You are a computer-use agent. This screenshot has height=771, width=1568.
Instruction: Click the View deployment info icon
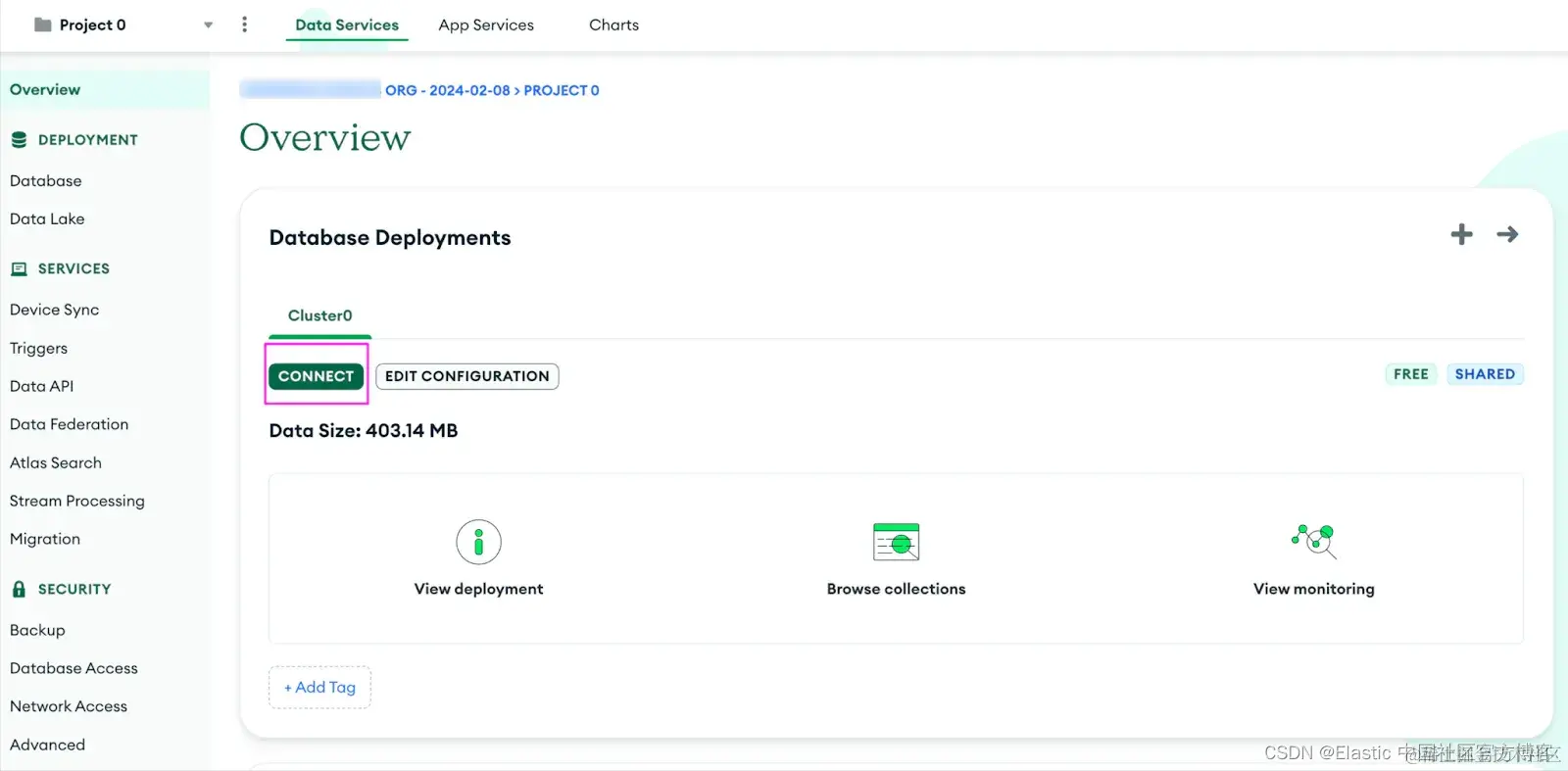click(478, 542)
